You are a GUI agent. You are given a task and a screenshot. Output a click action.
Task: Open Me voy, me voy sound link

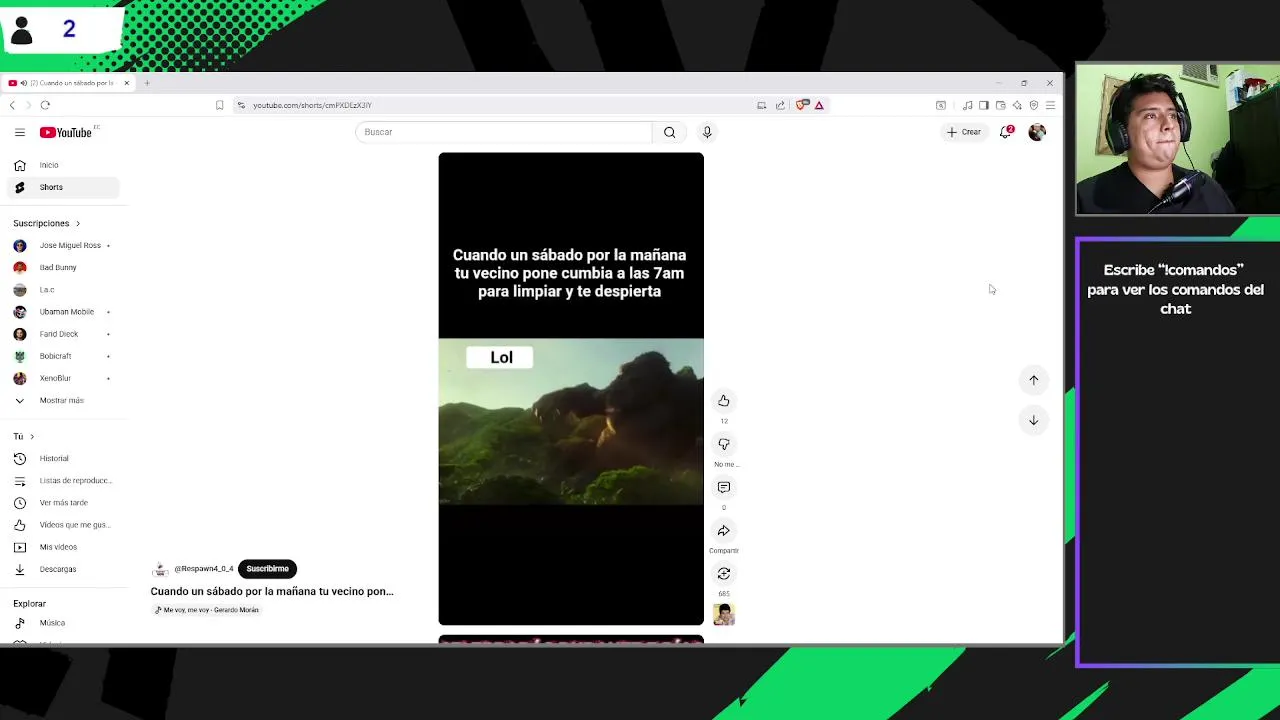pos(208,610)
